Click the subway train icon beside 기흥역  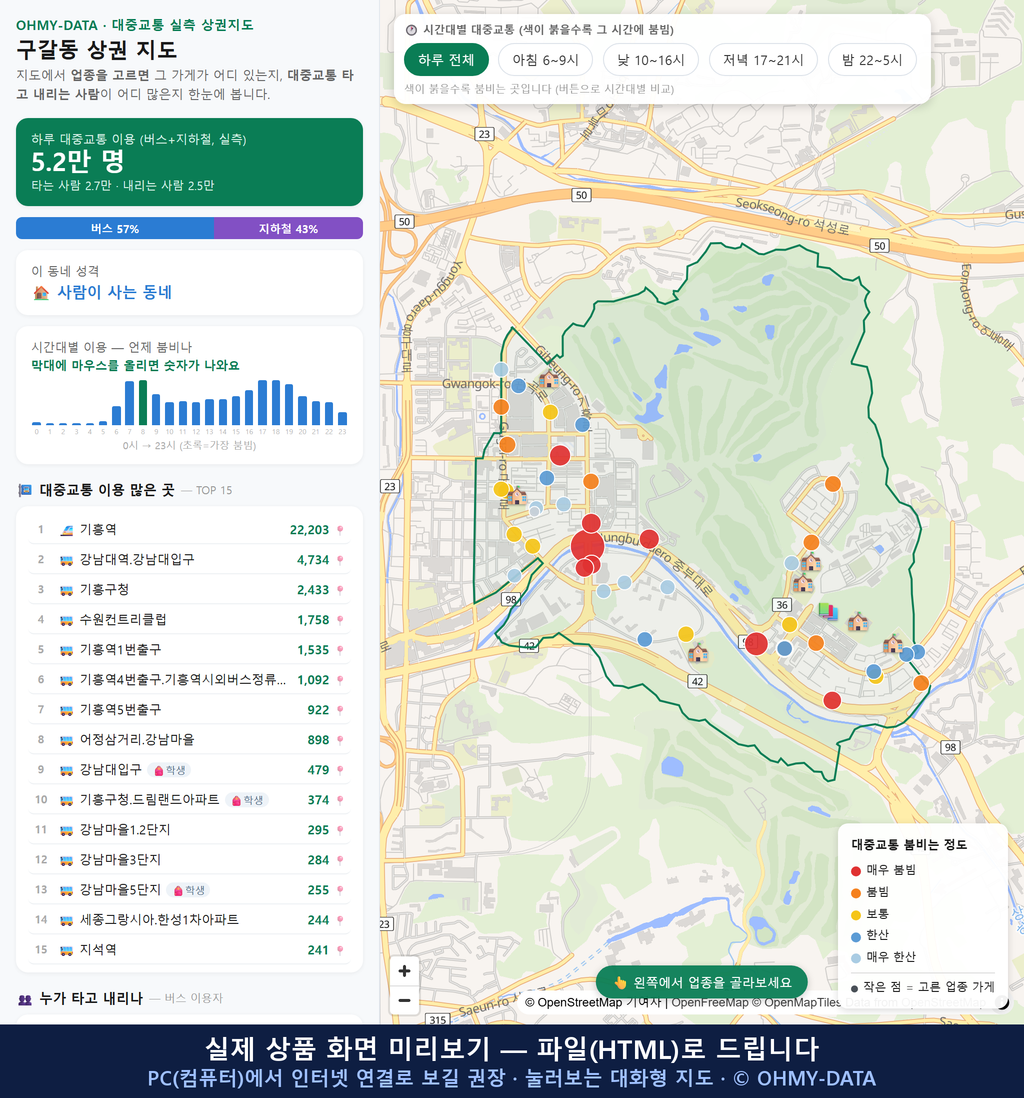[x=67, y=530]
